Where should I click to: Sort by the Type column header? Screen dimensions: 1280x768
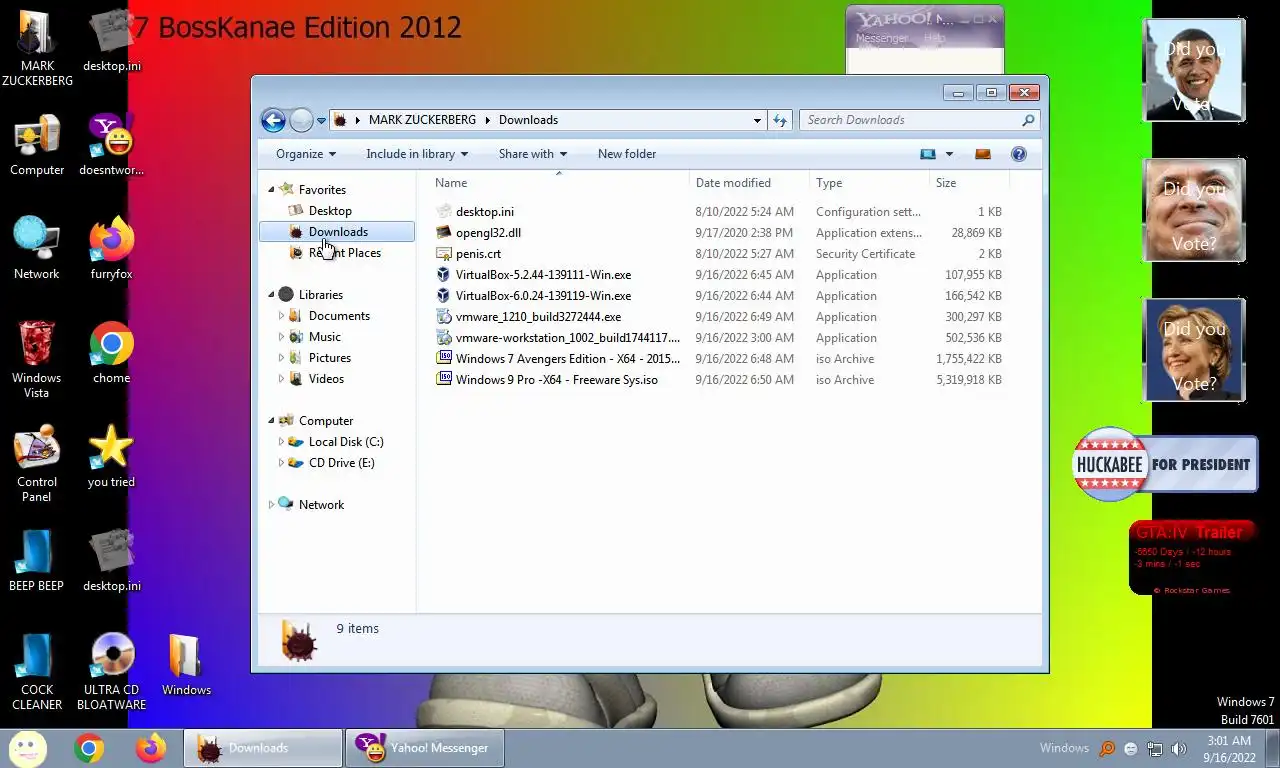pyautogui.click(x=869, y=183)
